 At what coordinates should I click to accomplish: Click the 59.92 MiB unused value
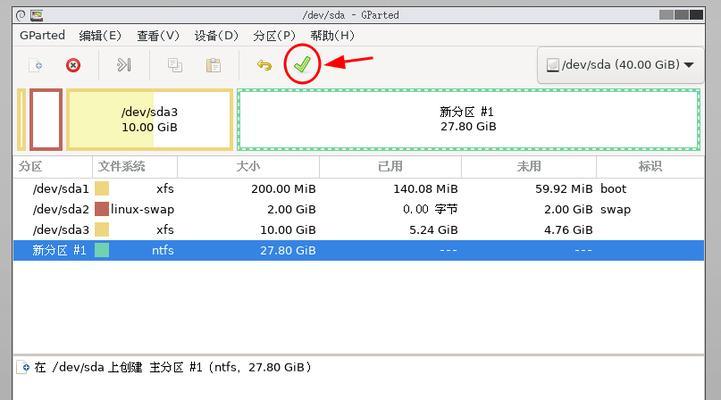(564, 189)
